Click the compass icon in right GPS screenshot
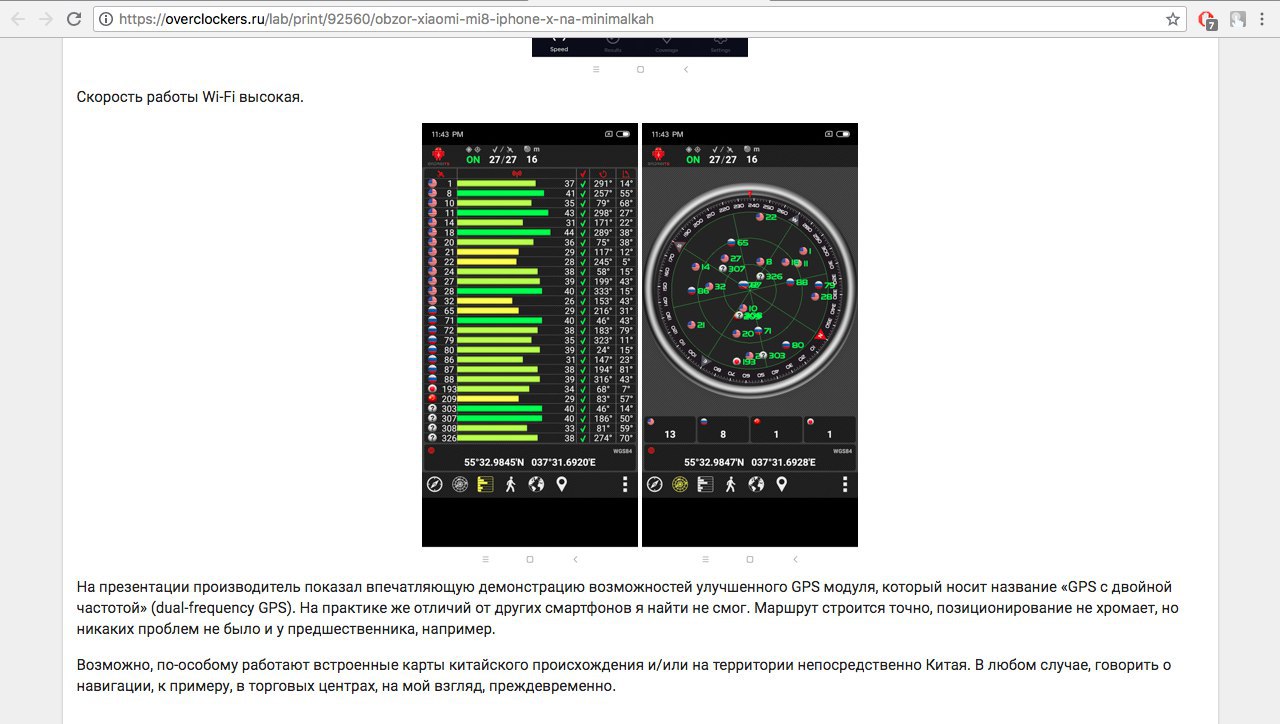Image resolution: width=1280 pixels, height=724 pixels. pos(654,484)
